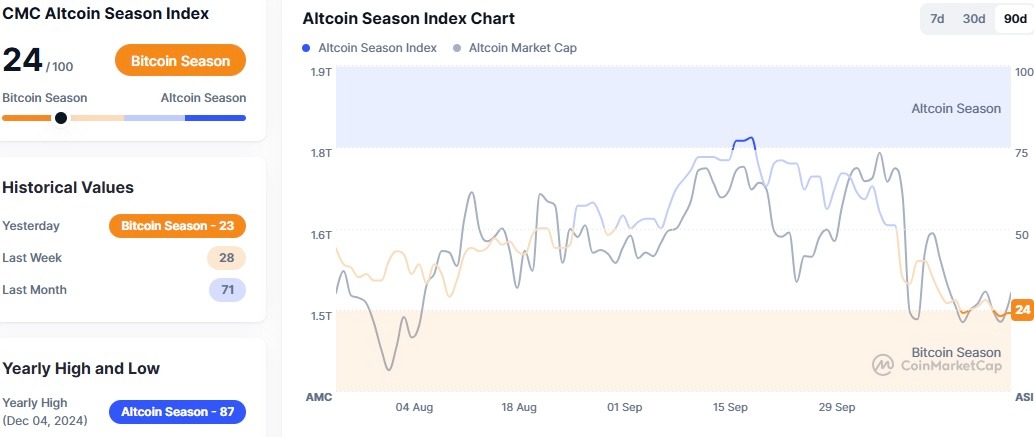Click the Altcoin Season - 87 badge

(x=177, y=412)
